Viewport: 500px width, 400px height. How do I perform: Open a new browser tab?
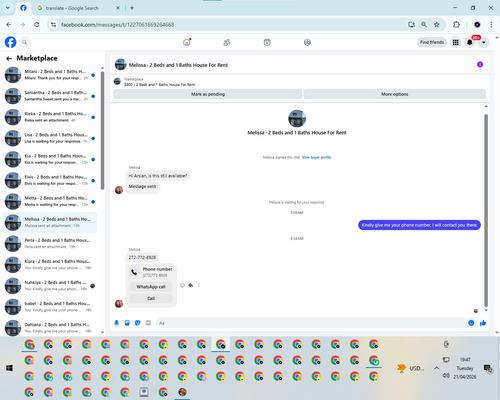132,8
